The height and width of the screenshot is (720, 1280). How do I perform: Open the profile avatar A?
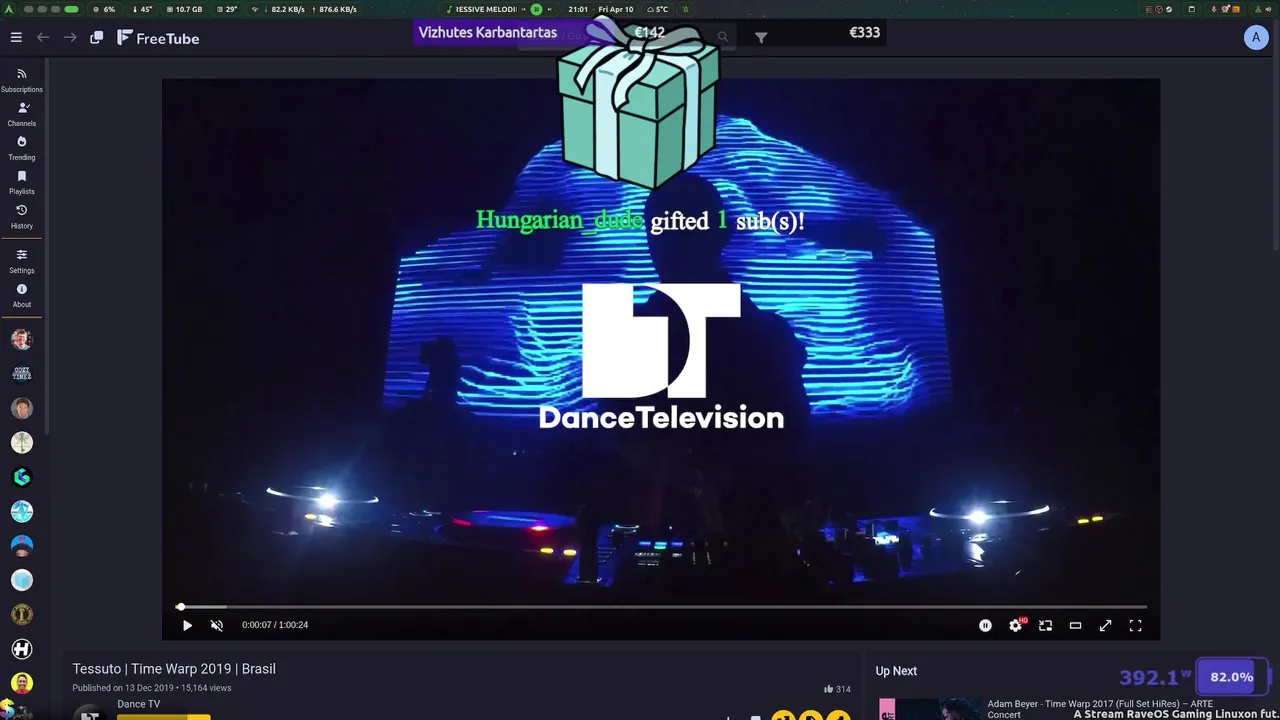(1256, 38)
